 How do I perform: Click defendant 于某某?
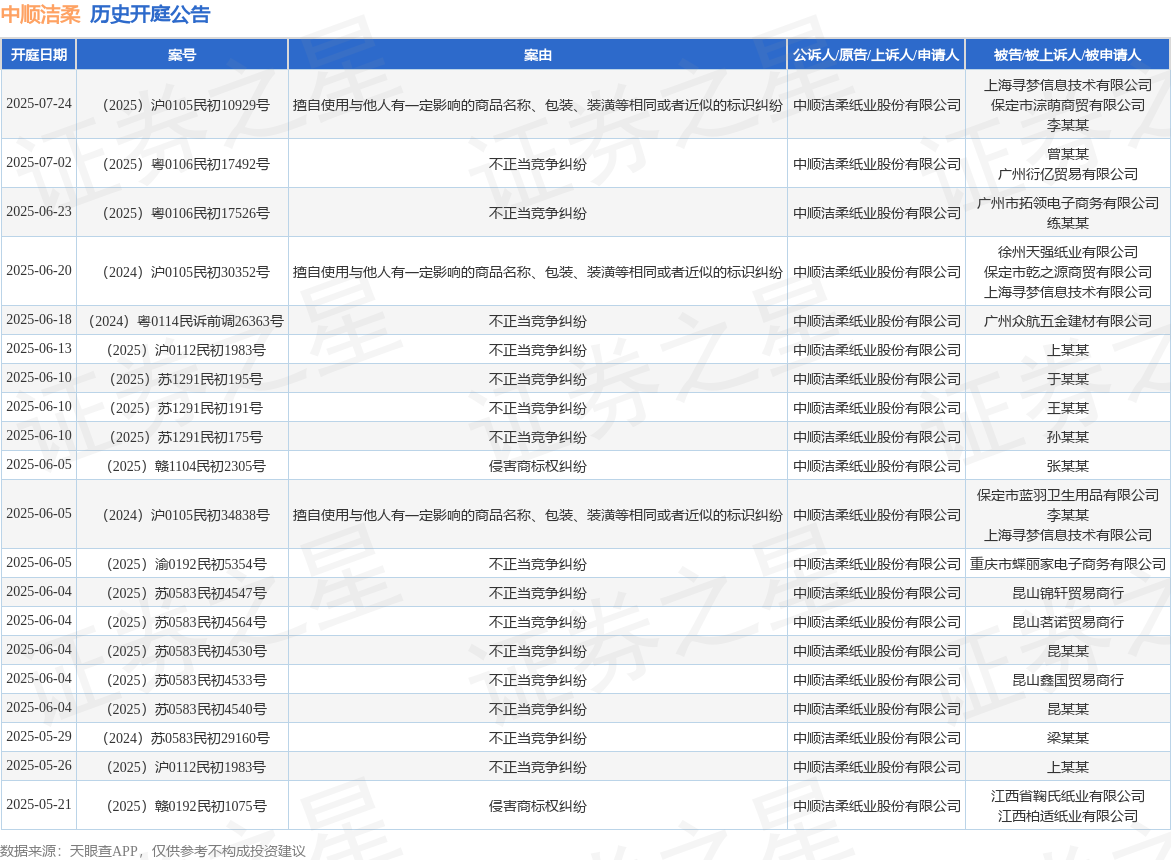tap(1067, 379)
